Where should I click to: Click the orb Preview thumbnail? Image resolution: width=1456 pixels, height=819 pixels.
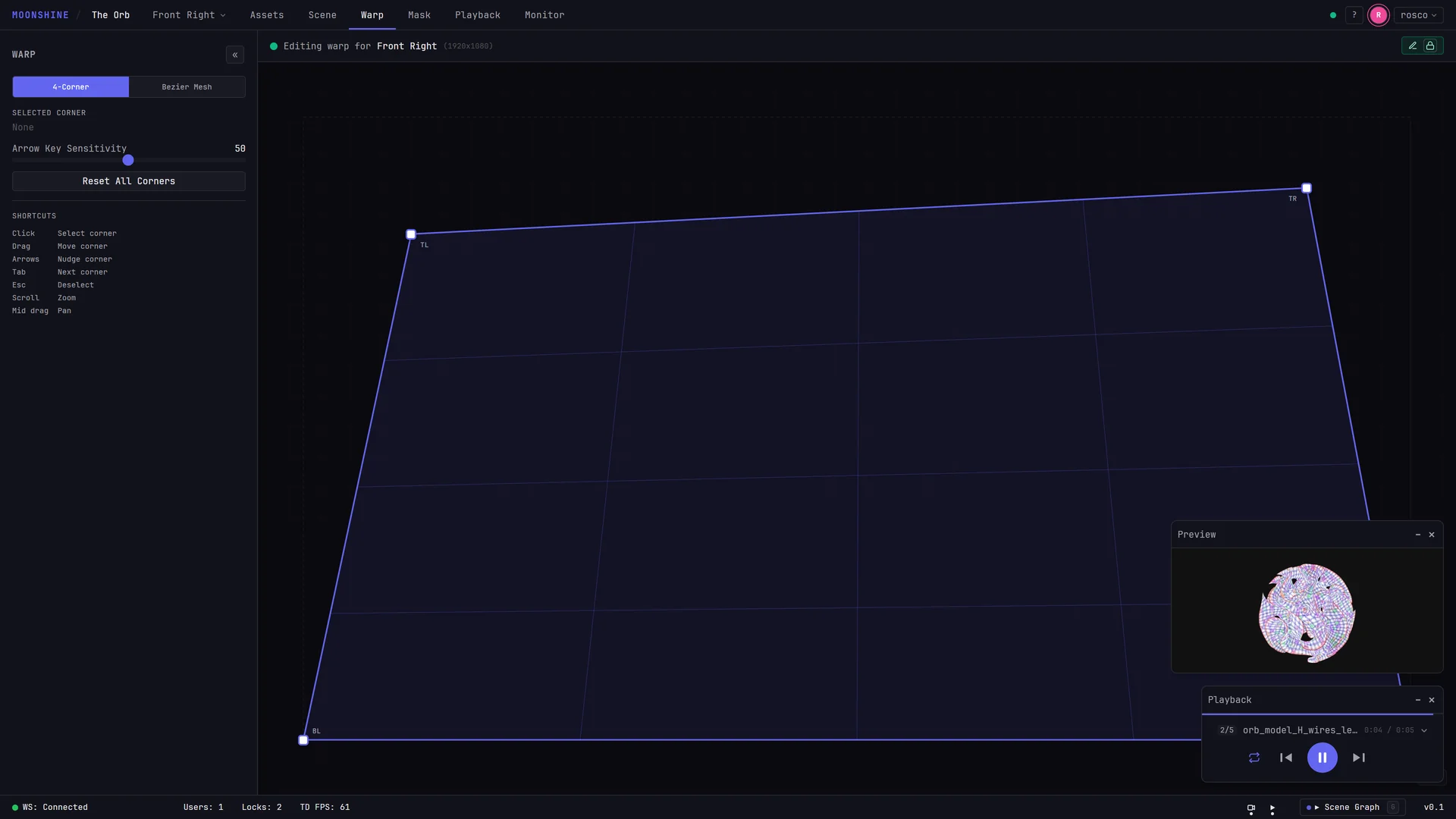(1307, 613)
